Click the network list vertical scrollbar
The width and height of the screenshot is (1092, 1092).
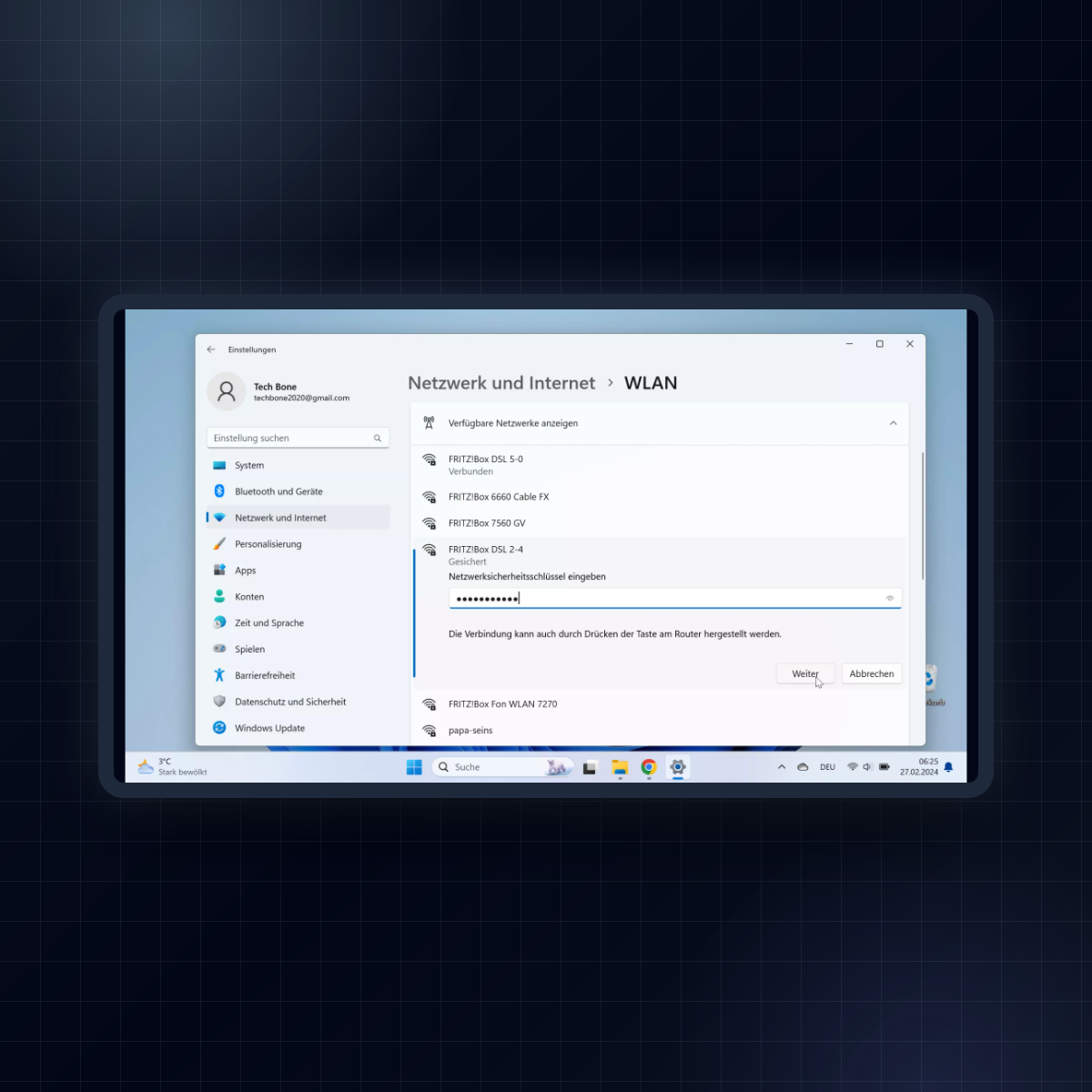click(x=923, y=516)
